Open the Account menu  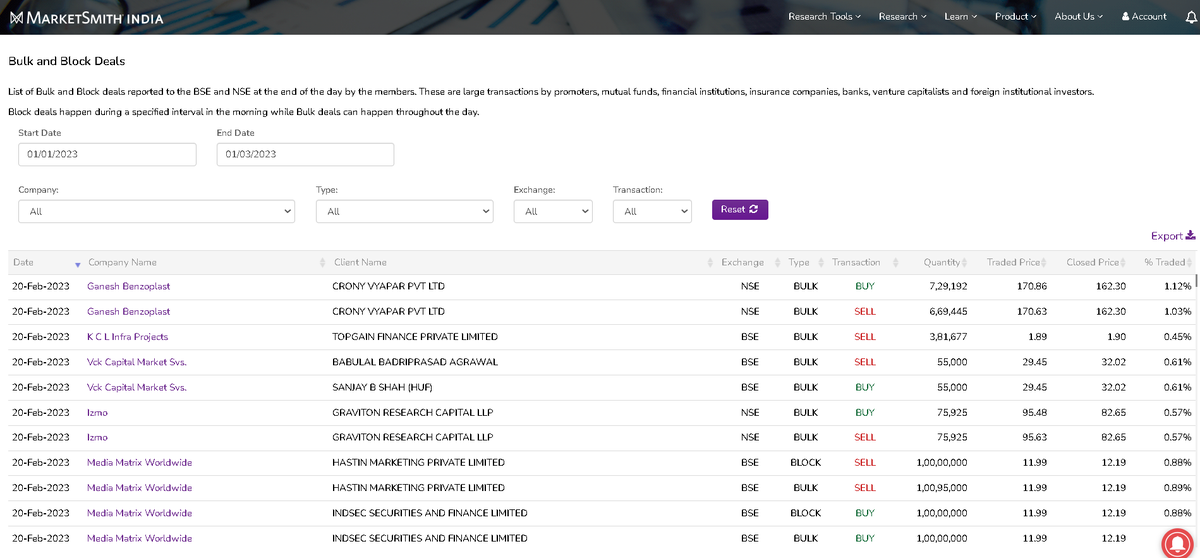pyautogui.click(x=1144, y=17)
